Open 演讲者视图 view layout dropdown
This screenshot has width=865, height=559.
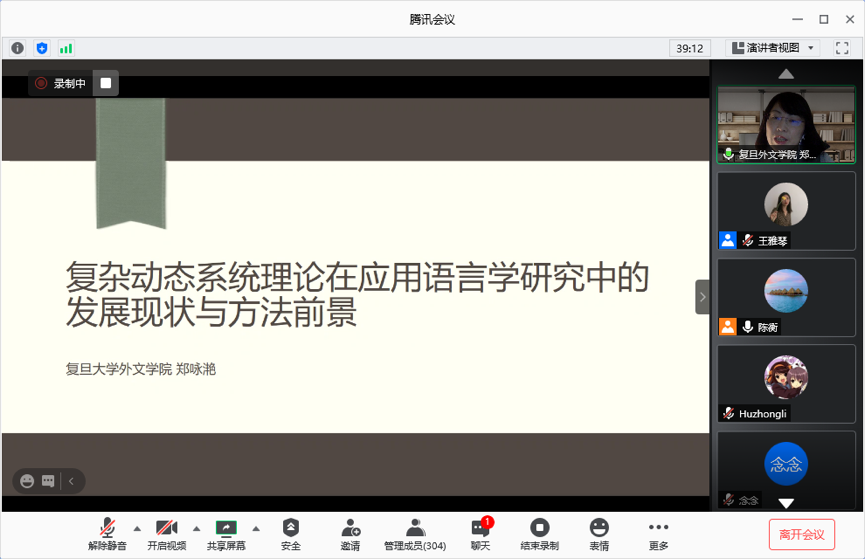click(x=773, y=48)
